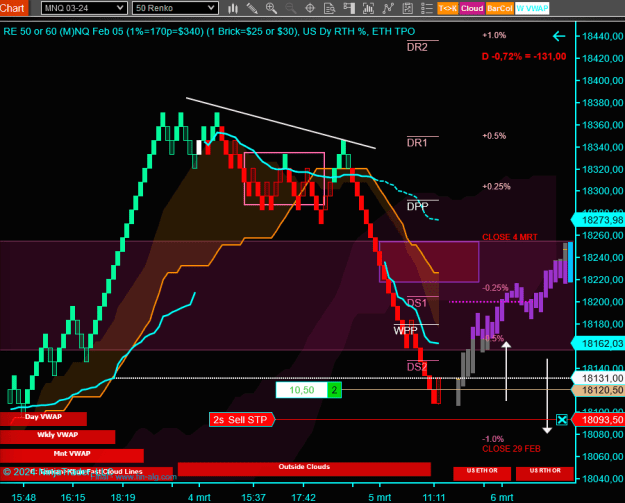Click the chart title text starting 'RE 50 or 60'

point(209,31)
